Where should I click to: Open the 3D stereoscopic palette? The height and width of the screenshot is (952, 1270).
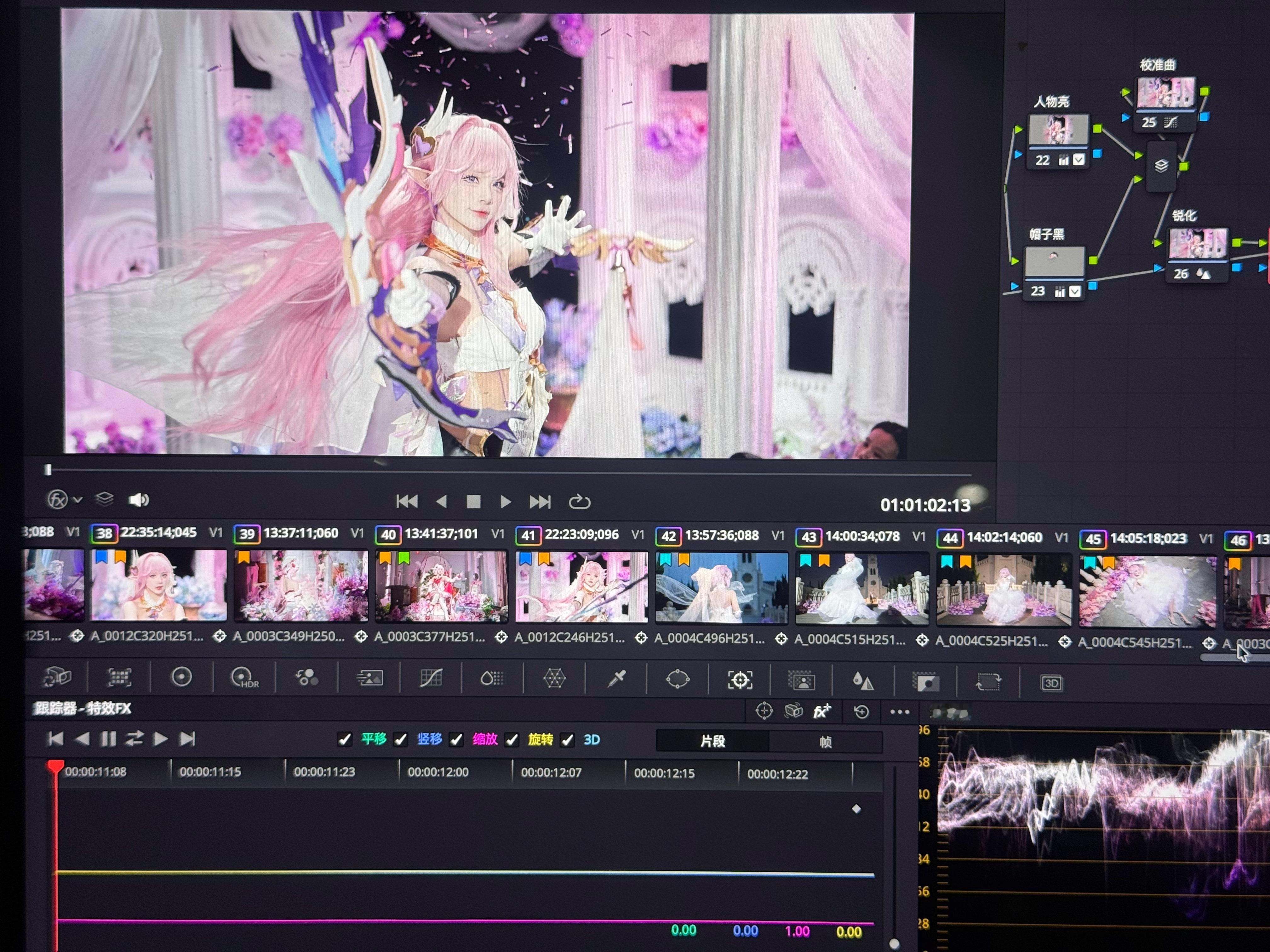point(1051,683)
